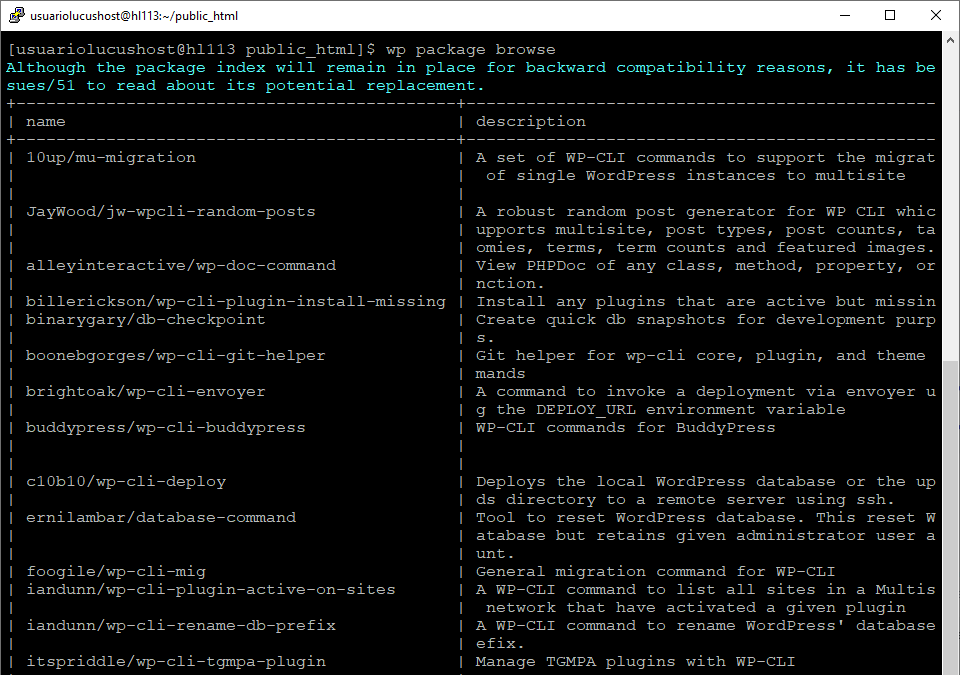Click 'Deploys the local WordPress database' description
Screen dimensions: 960x675
[706, 482]
